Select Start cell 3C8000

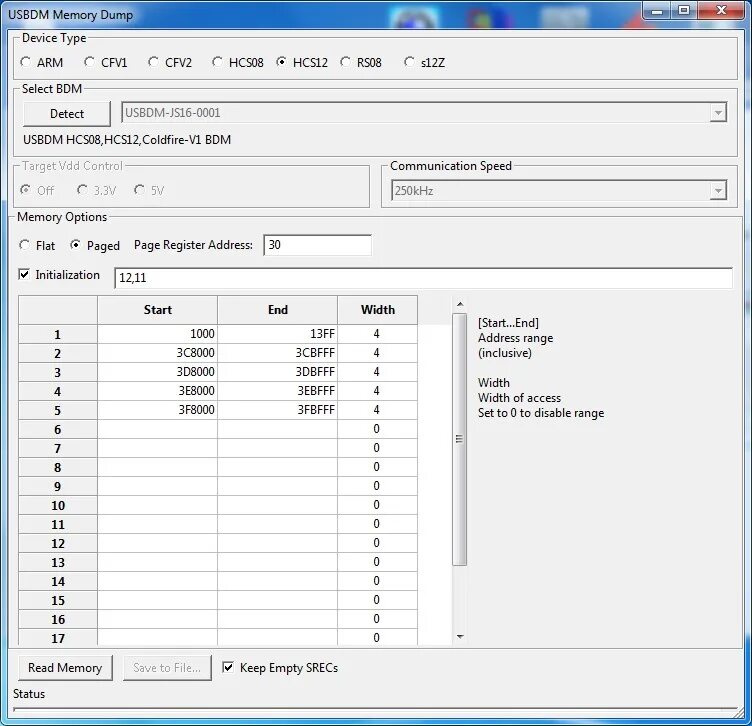click(157, 353)
